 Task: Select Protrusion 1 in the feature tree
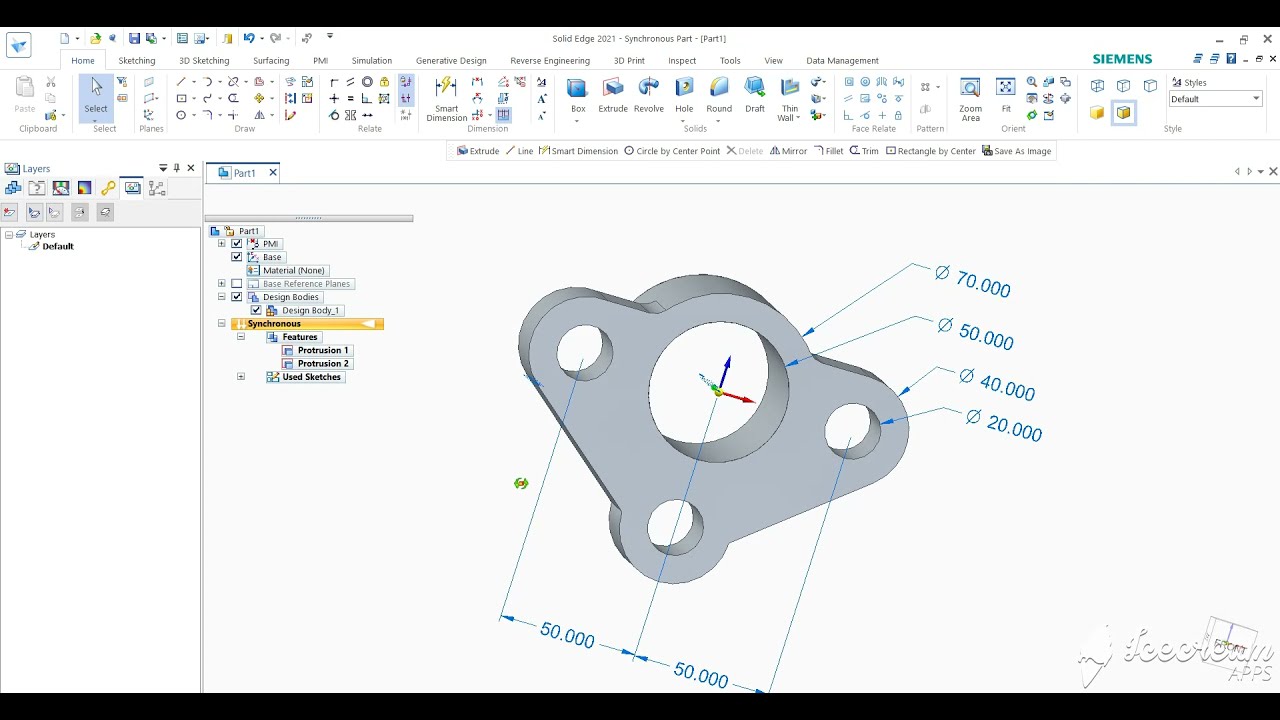click(316, 350)
